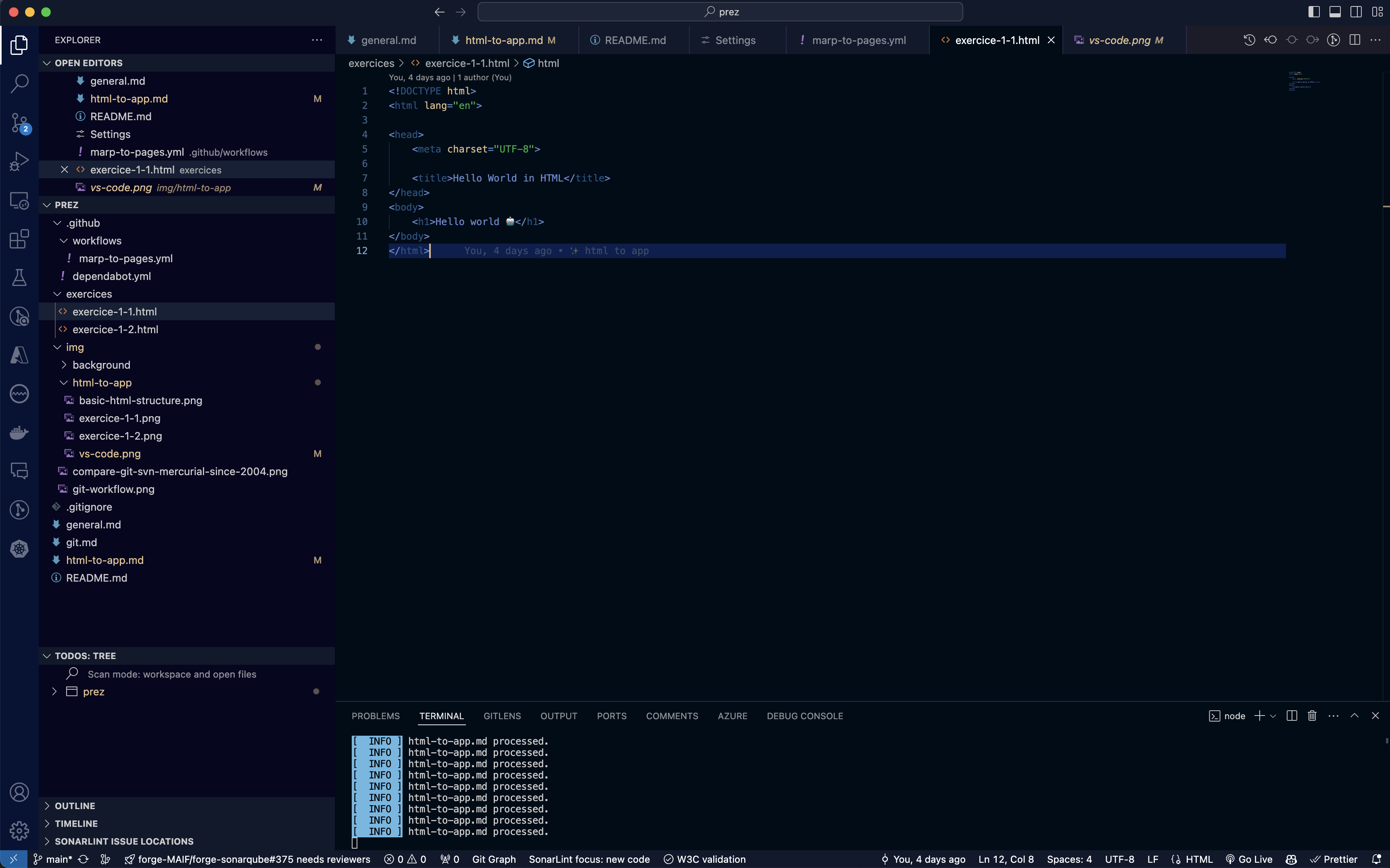Customize layout icon in title bar
Screen dimensions: 1390x868
[1377, 12]
